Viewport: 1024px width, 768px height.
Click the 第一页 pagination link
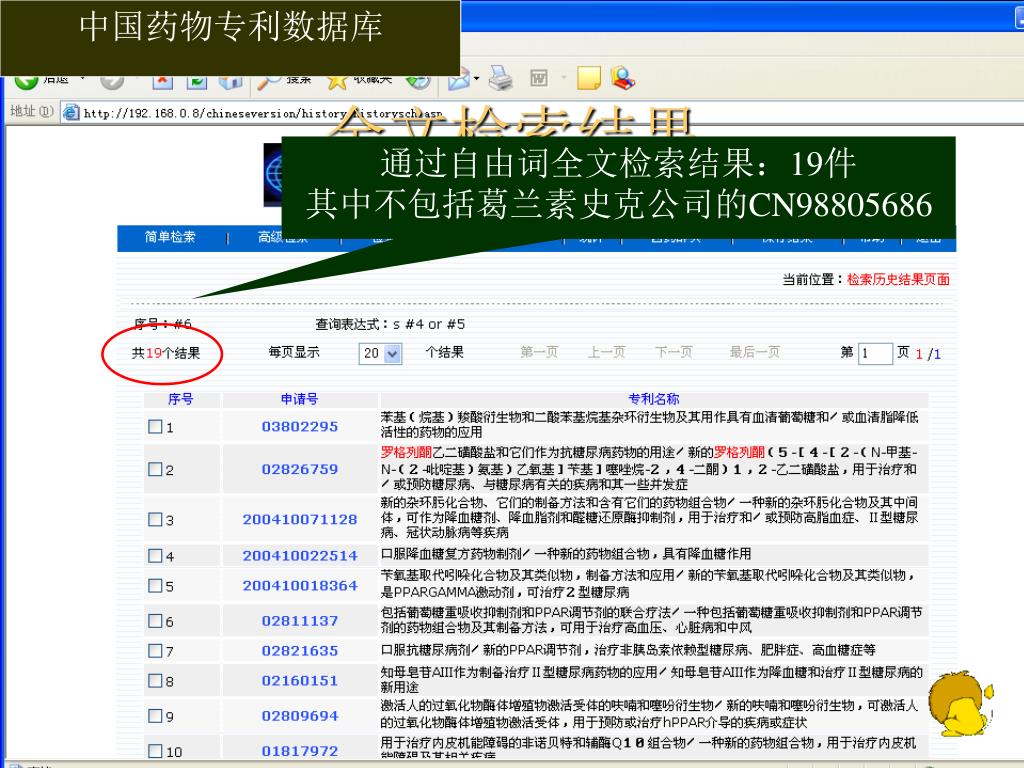coord(539,352)
